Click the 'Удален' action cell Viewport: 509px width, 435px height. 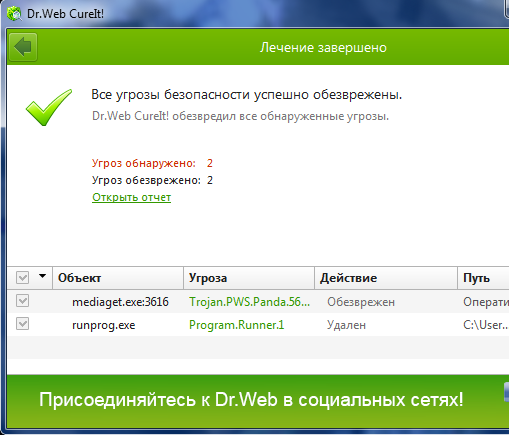tap(346, 325)
